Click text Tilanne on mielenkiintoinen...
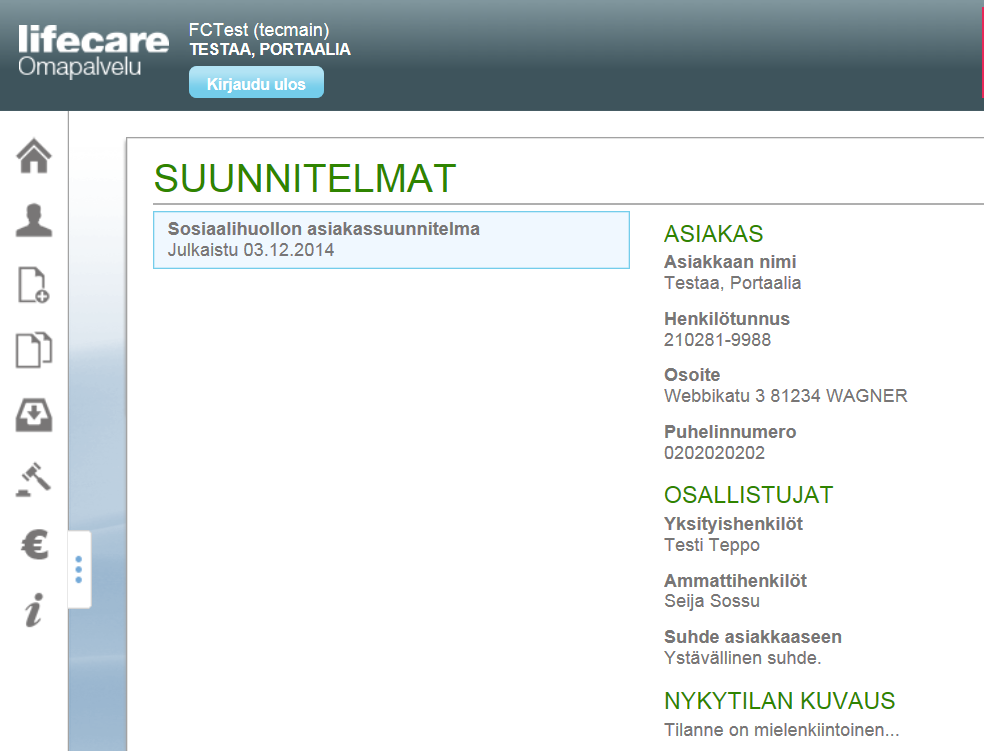984x751 pixels. pyautogui.click(x=781, y=730)
